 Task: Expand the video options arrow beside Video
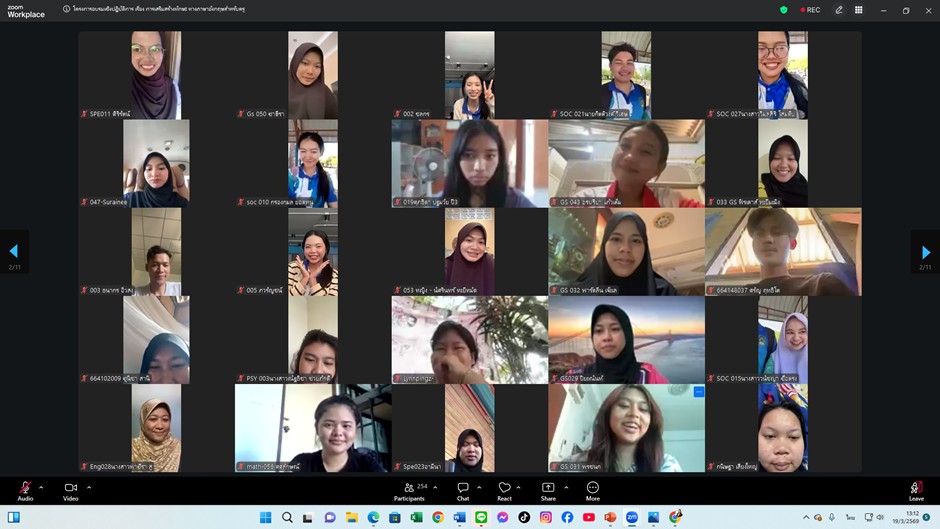pos(89,487)
